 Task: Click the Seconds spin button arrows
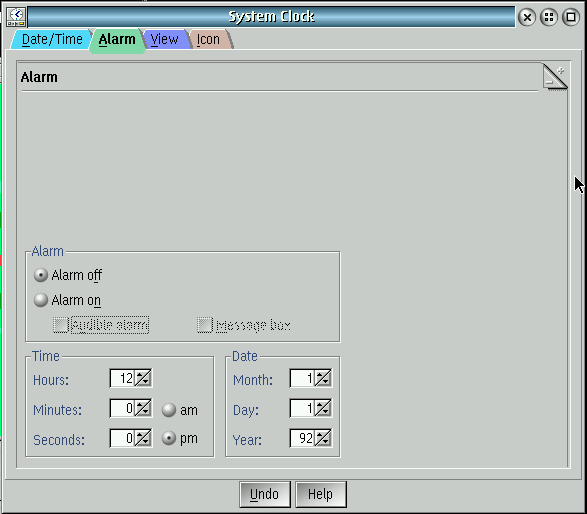coord(143,438)
